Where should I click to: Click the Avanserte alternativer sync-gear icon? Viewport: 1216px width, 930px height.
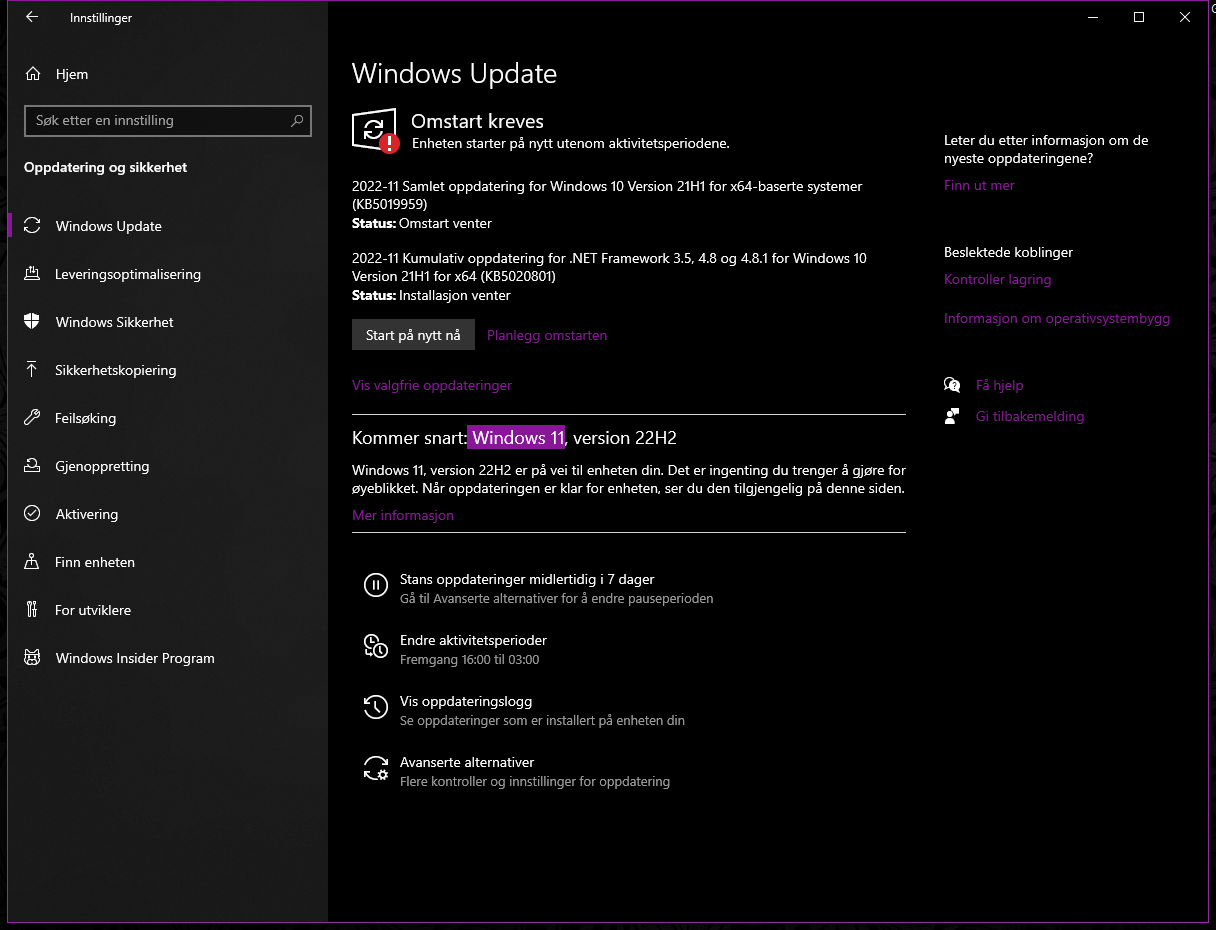(x=375, y=769)
